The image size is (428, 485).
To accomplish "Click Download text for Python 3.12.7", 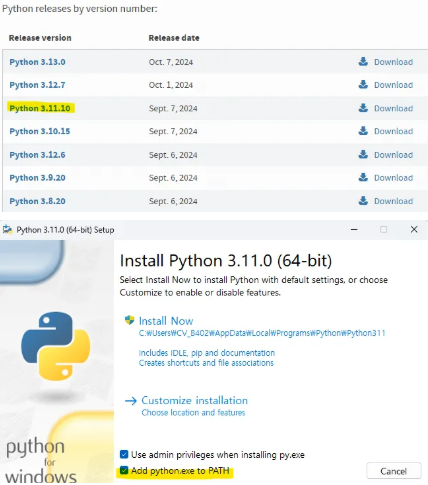I will (x=393, y=85).
